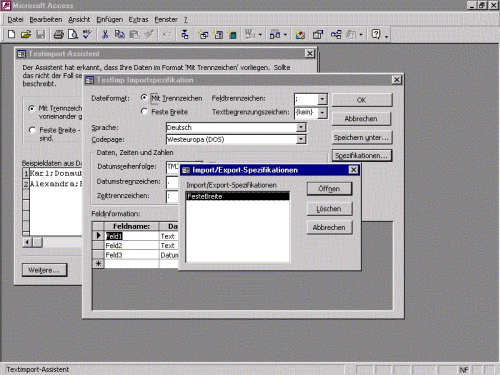Open the Sprache dropdown showing Deutsch
The height and width of the screenshot is (375, 500).
click(301, 127)
